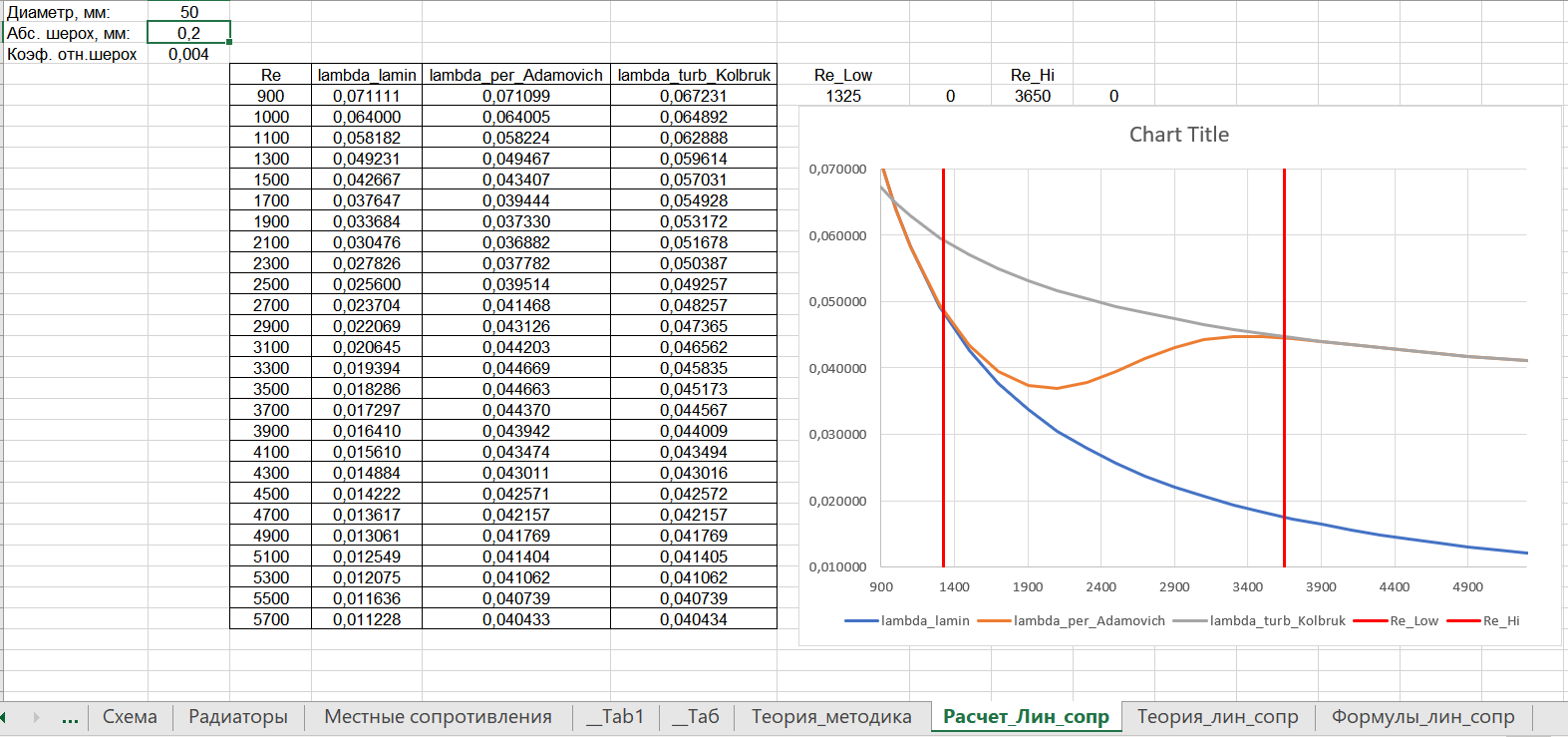The image size is (1568, 737).
Task: Open the Схема sheet tab
Action: click(130, 717)
